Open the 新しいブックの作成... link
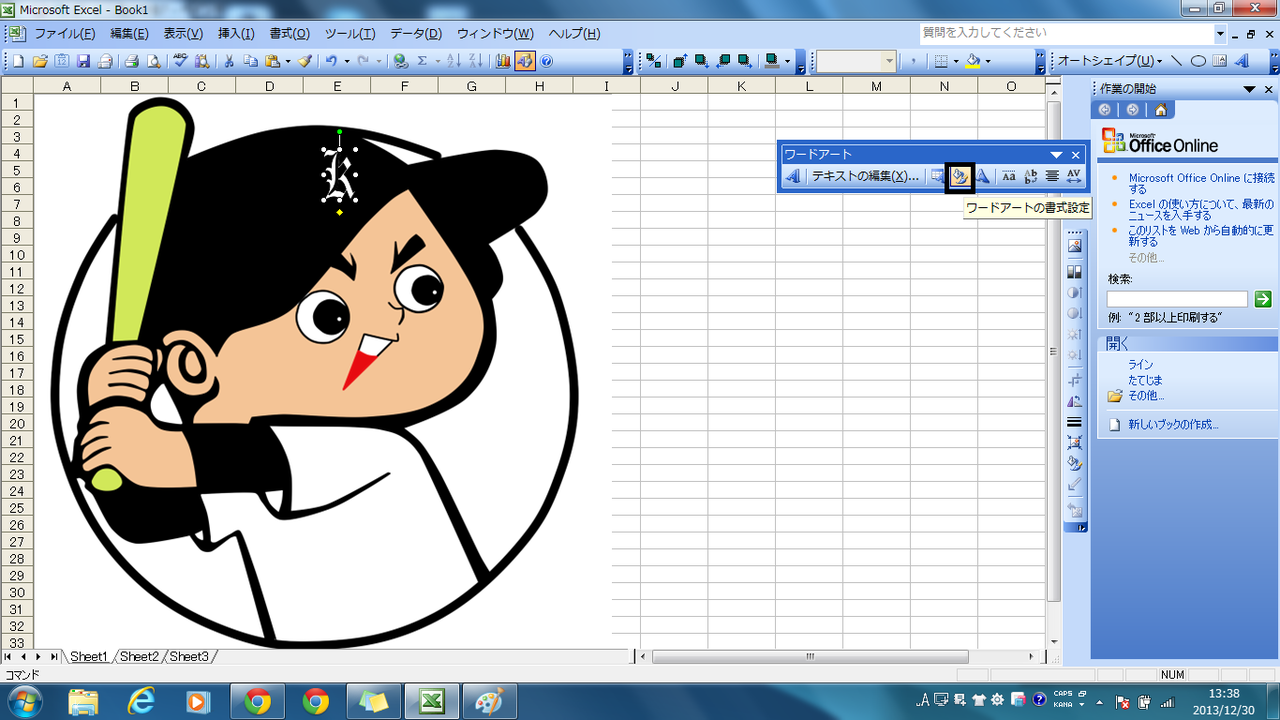The height and width of the screenshot is (720, 1280). [x=1173, y=424]
